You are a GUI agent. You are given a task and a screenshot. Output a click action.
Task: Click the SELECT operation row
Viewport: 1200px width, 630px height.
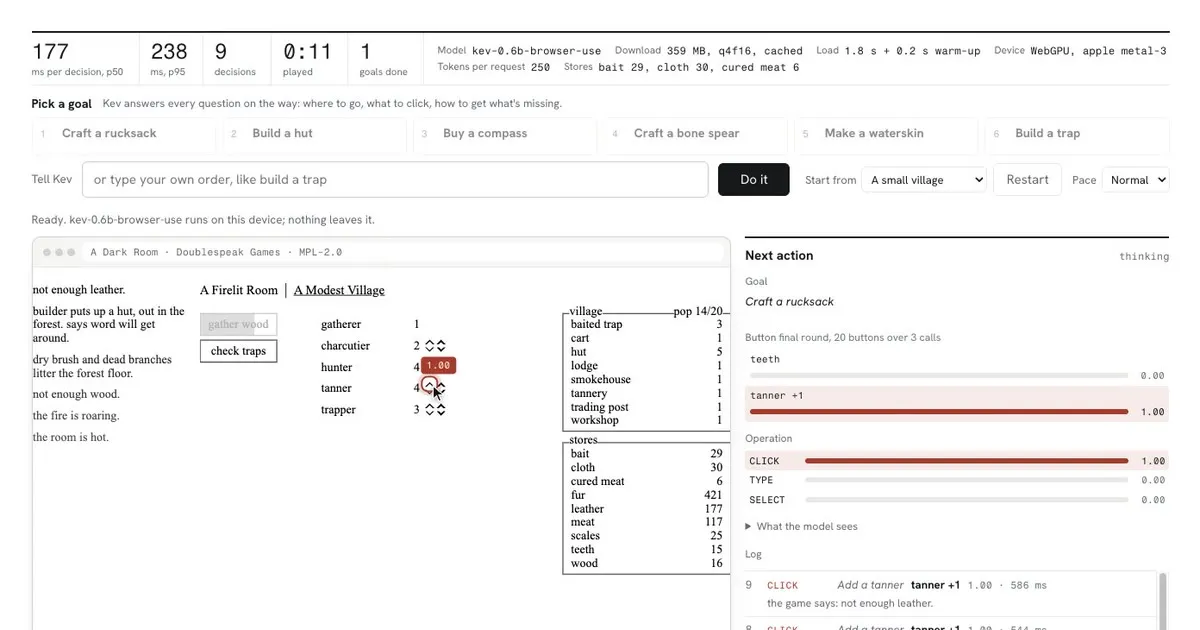[x=957, y=499]
